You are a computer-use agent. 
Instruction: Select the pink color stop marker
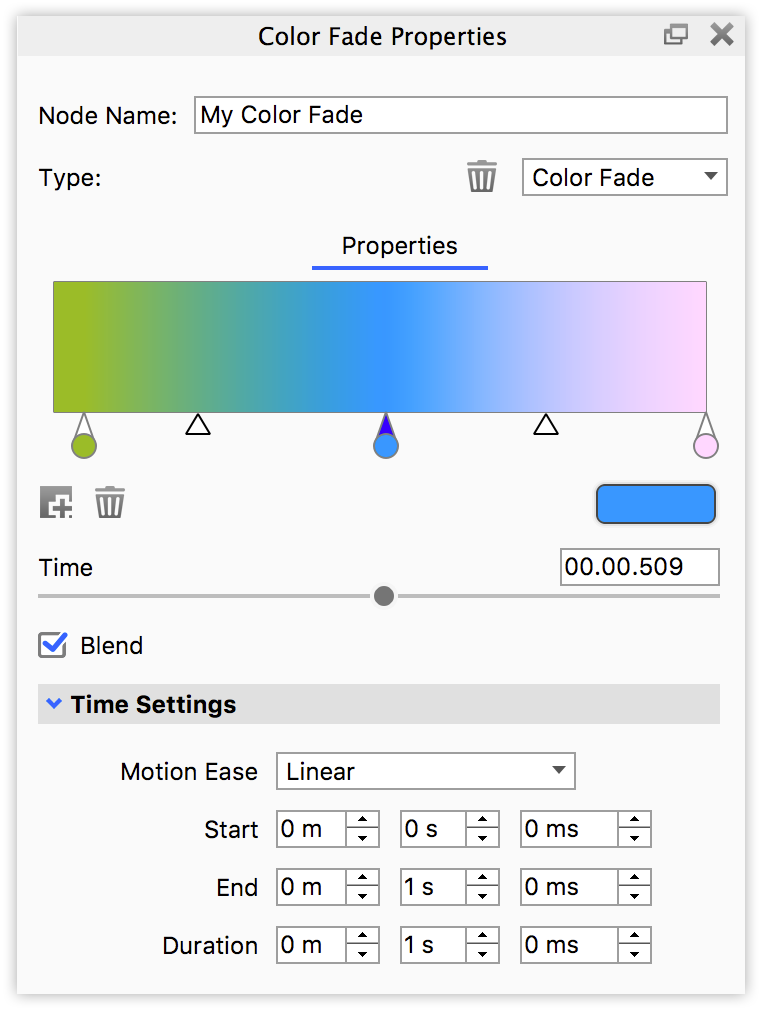click(x=705, y=445)
